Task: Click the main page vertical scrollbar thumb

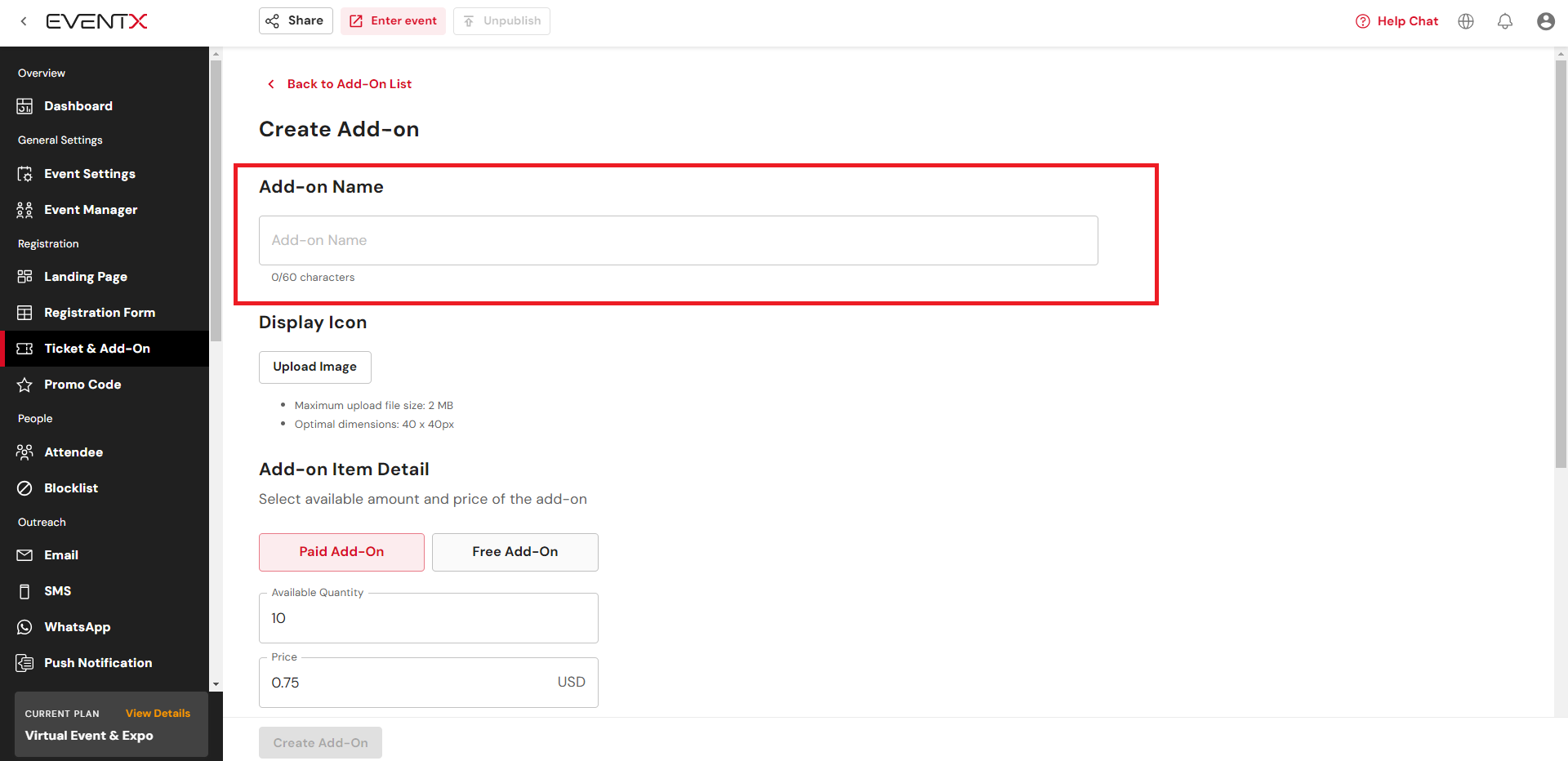Action: [x=1561, y=263]
